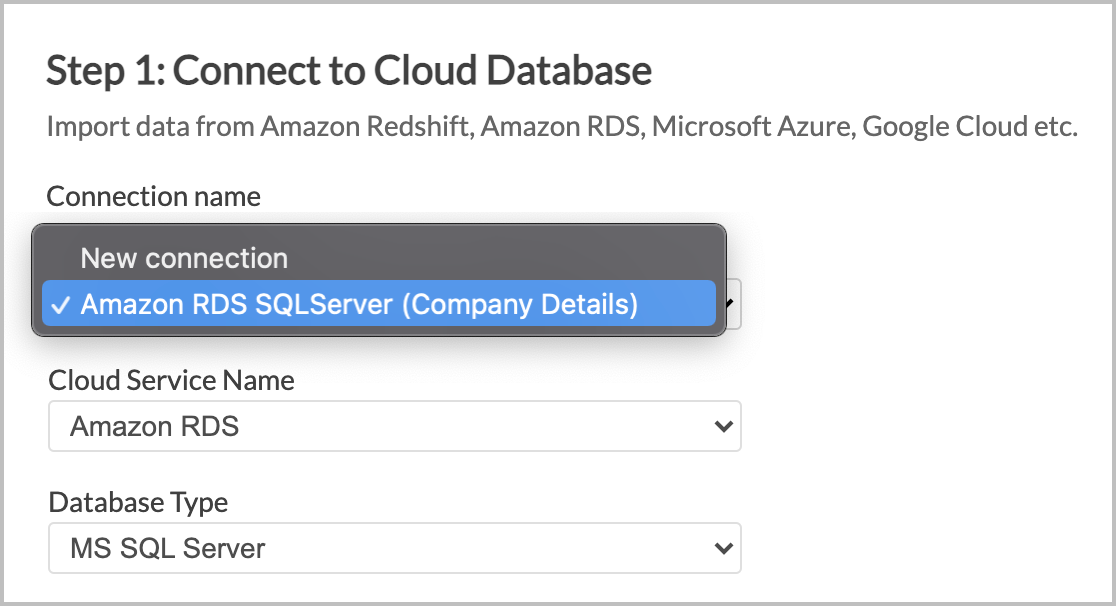Click the Database Type dropdown chevron
The image size is (1116, 606).
pyautogui.click(x=723, y=548)
